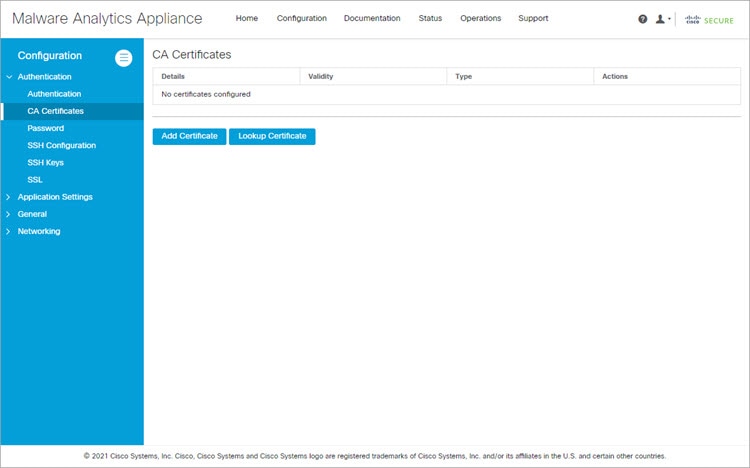Open the Support menu
This screenshot has height=468, width=750.
(533, 18)
